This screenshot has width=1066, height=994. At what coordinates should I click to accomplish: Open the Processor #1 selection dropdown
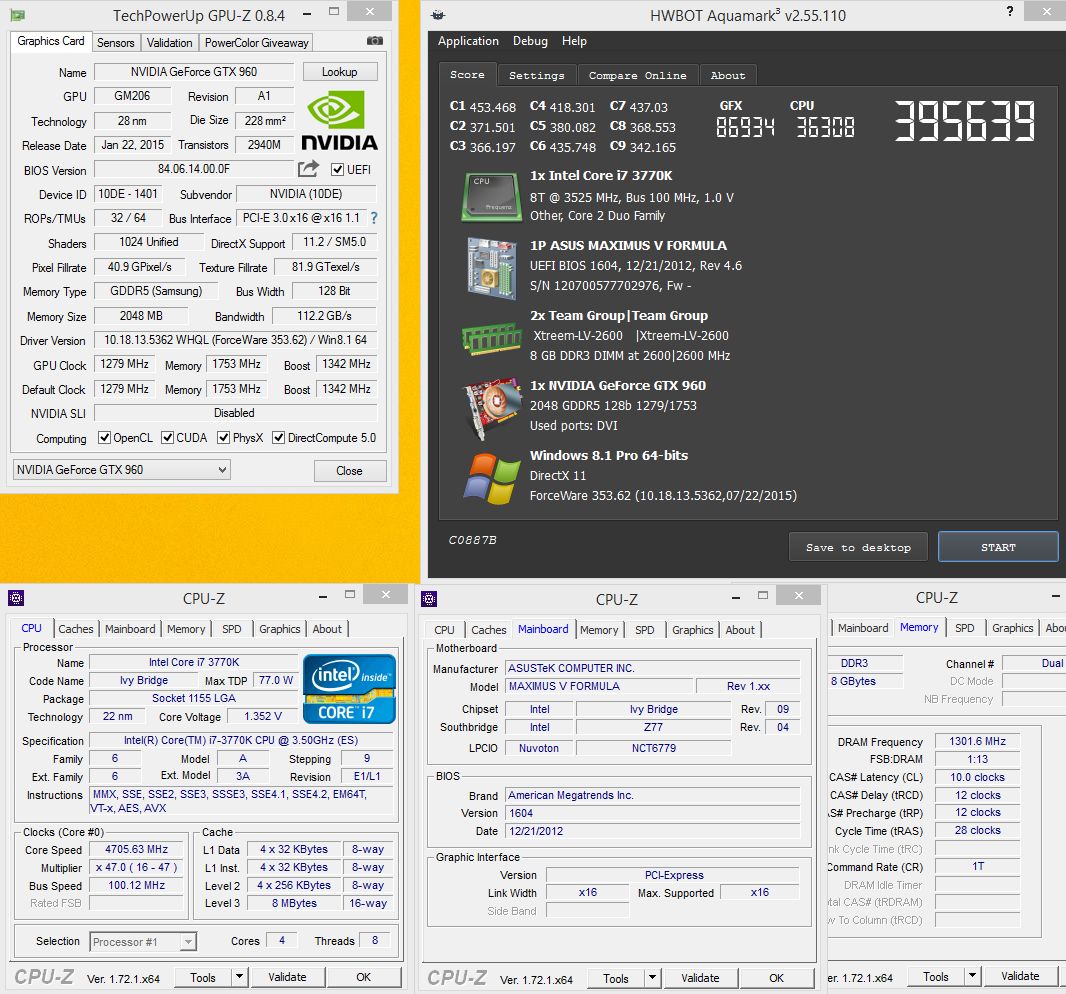pos(143,942)
